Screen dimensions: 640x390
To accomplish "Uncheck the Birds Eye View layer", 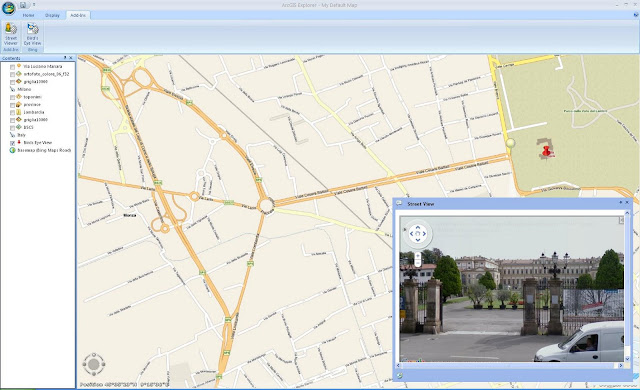I will [x=12, y=143].
